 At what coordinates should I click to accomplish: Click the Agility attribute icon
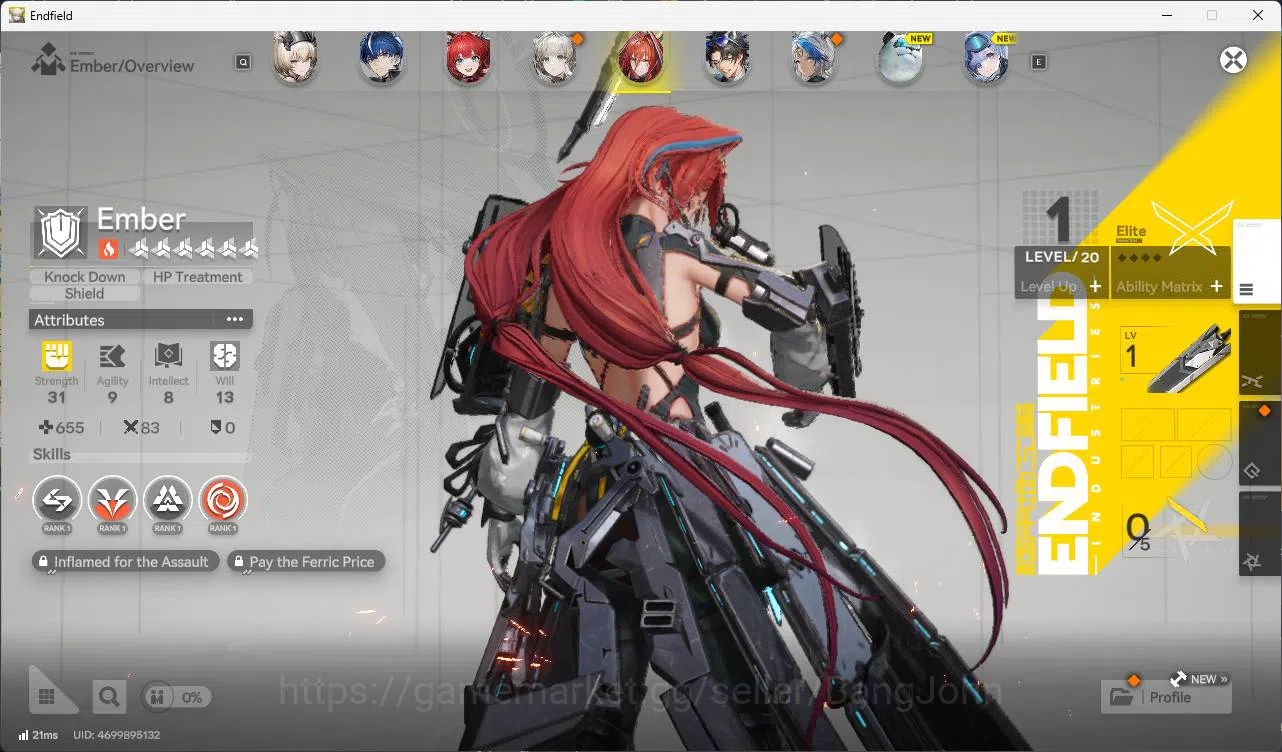[x=112, y=356]
